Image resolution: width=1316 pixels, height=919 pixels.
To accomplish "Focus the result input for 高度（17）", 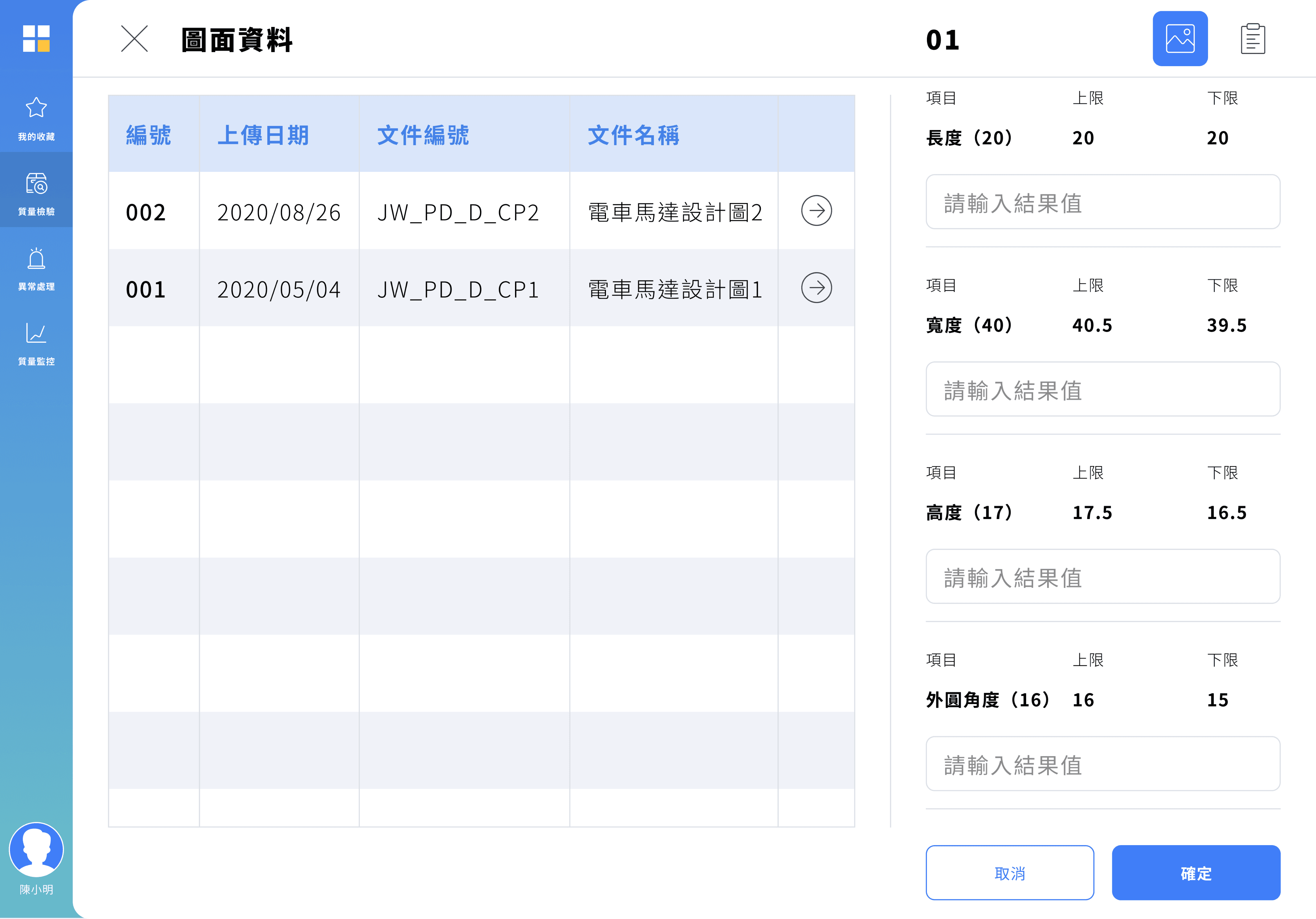I will pos(1102,577).
